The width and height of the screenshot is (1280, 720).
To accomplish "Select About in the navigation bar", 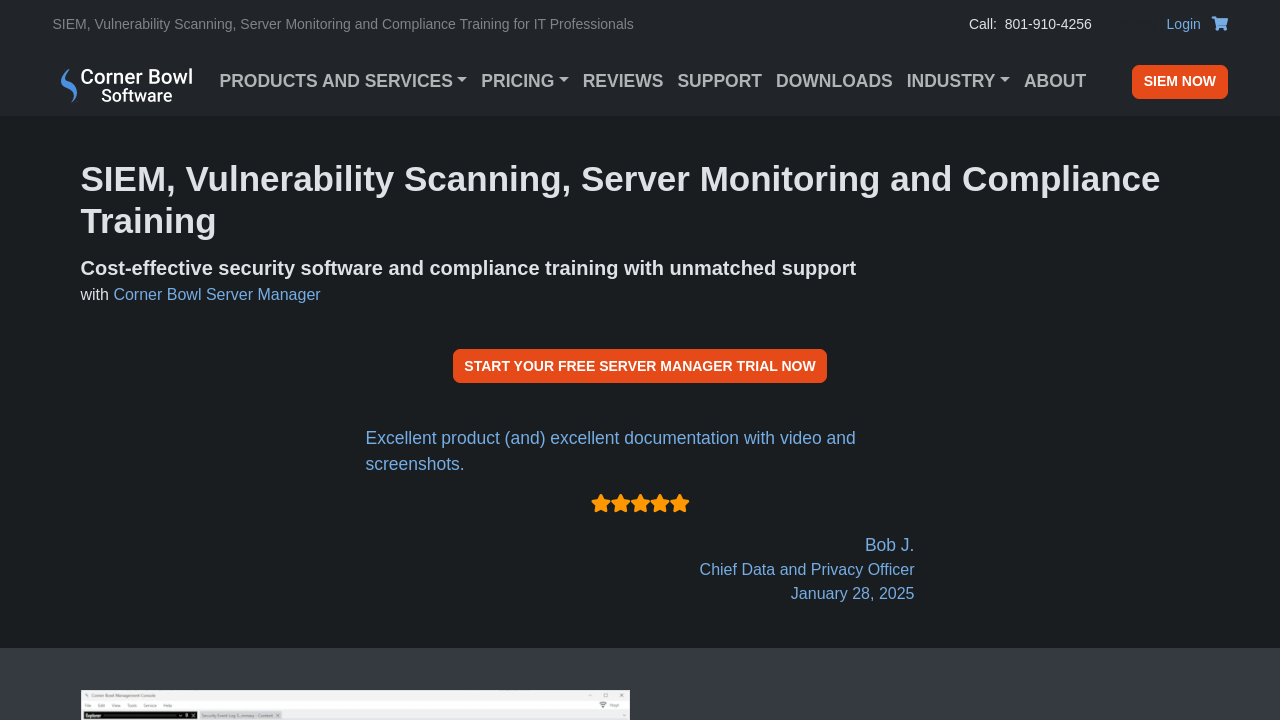I will click(x=1054, y=81).
